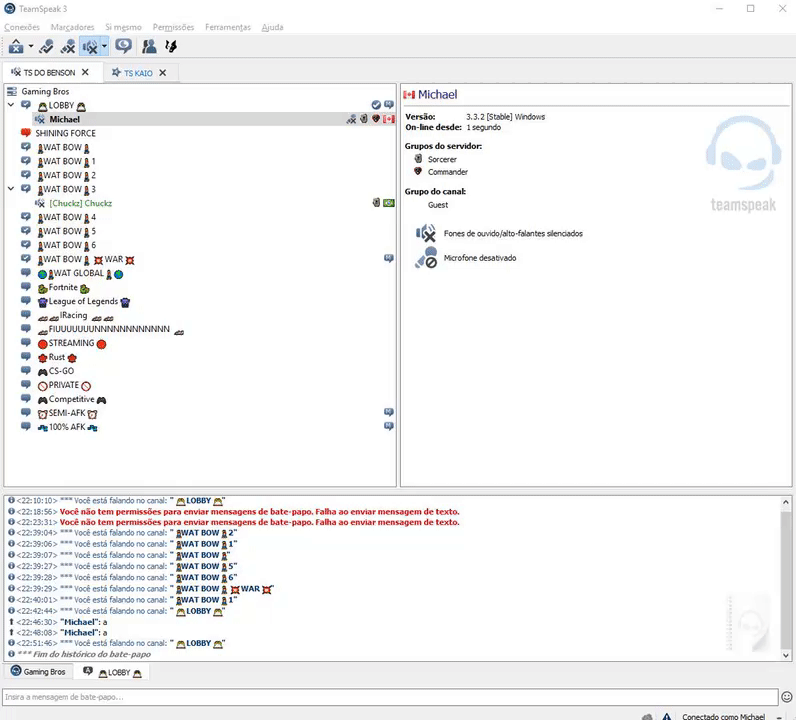Open the emoticon smiley picker

point(787,697)
